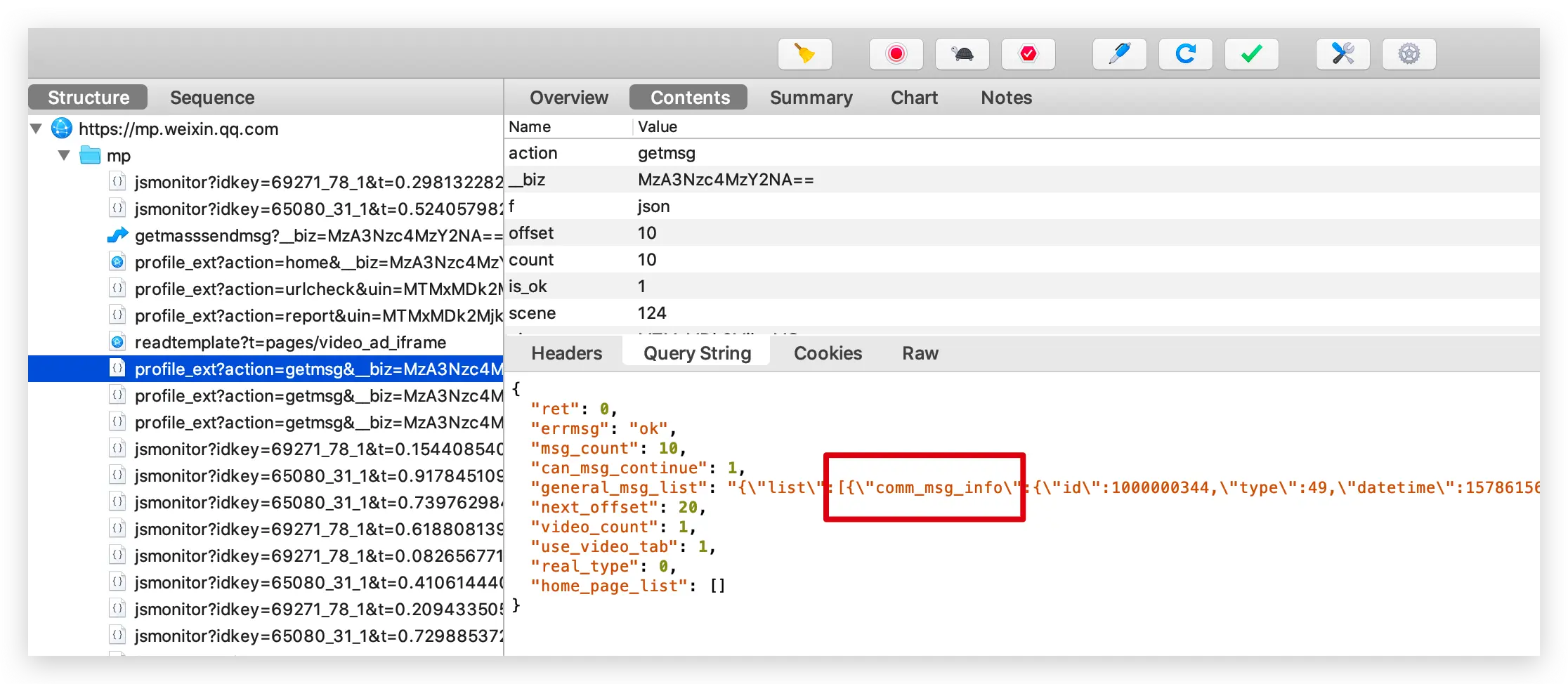Select the Cookies sub-tab
Image resolution: width=1568 pixels, height=684 pixels.
[828, 353]
